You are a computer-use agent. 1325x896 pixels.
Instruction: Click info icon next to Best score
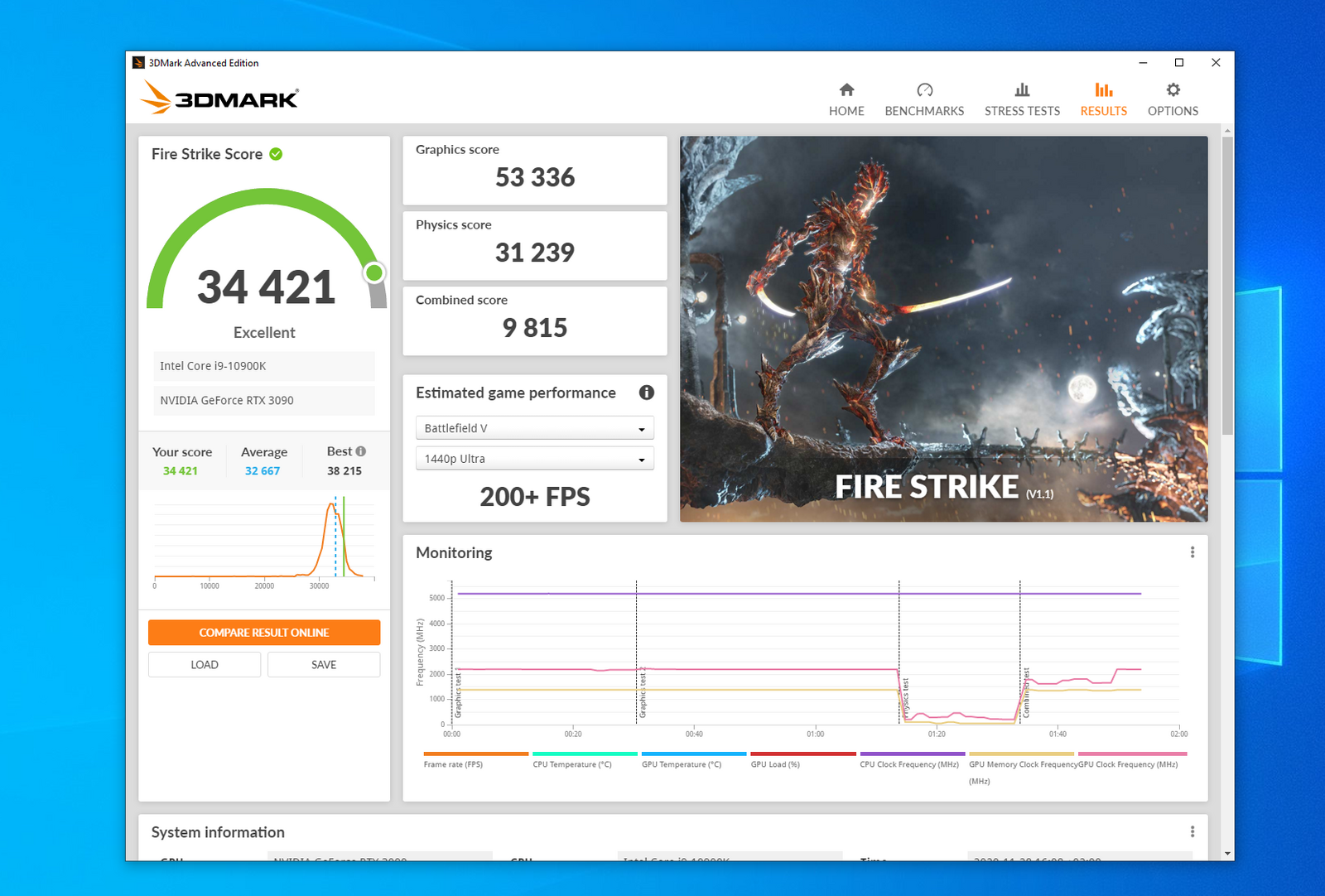pos(360,451)
